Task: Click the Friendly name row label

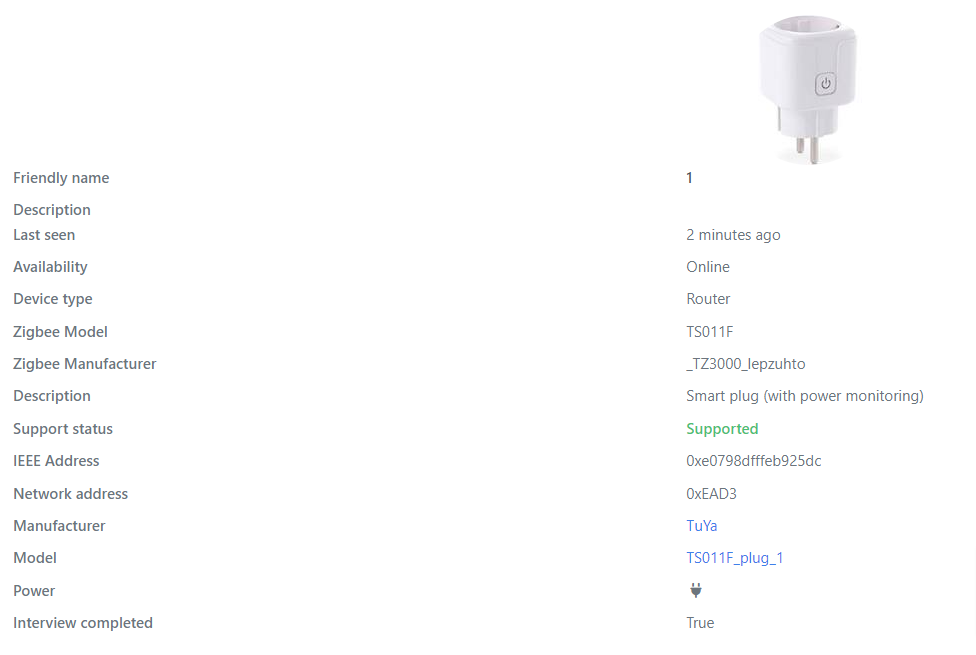Action: [61, 177]
